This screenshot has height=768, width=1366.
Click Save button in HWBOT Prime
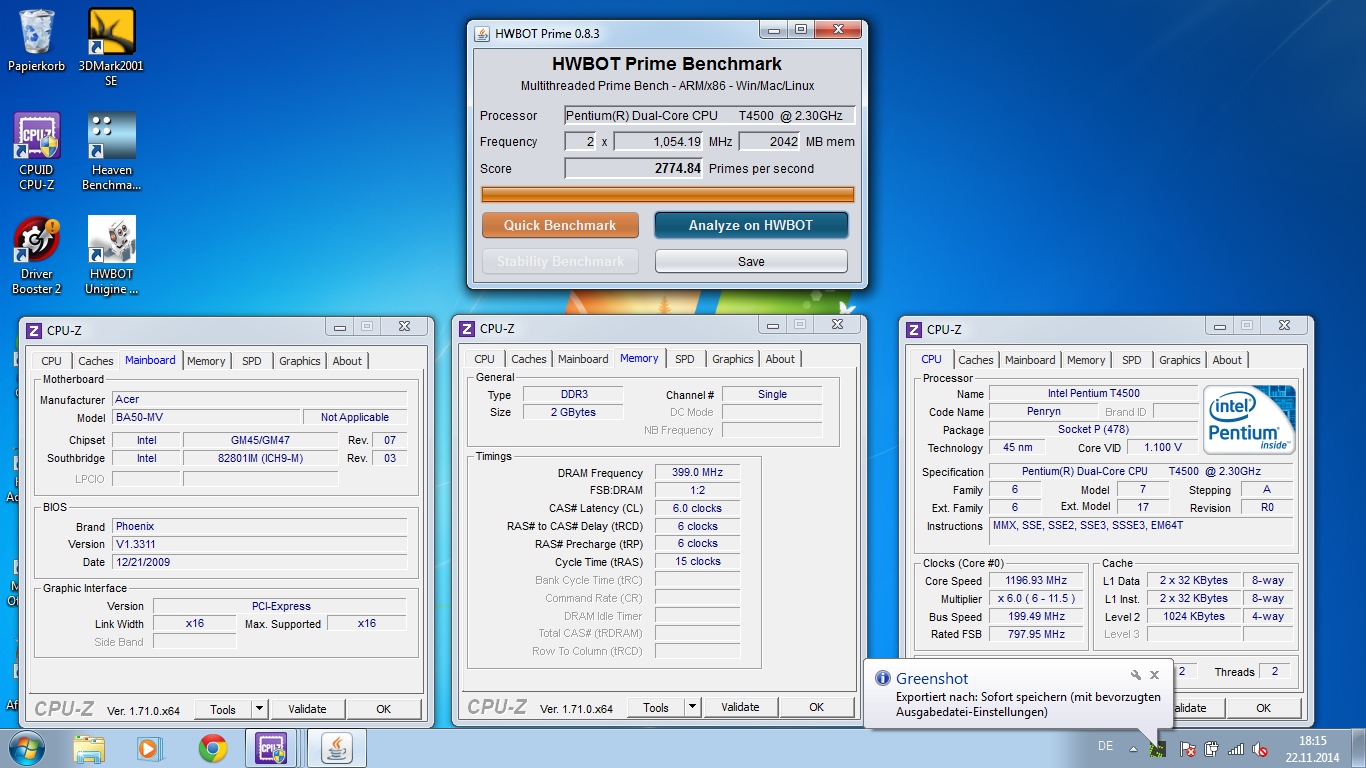coord(751,261)
